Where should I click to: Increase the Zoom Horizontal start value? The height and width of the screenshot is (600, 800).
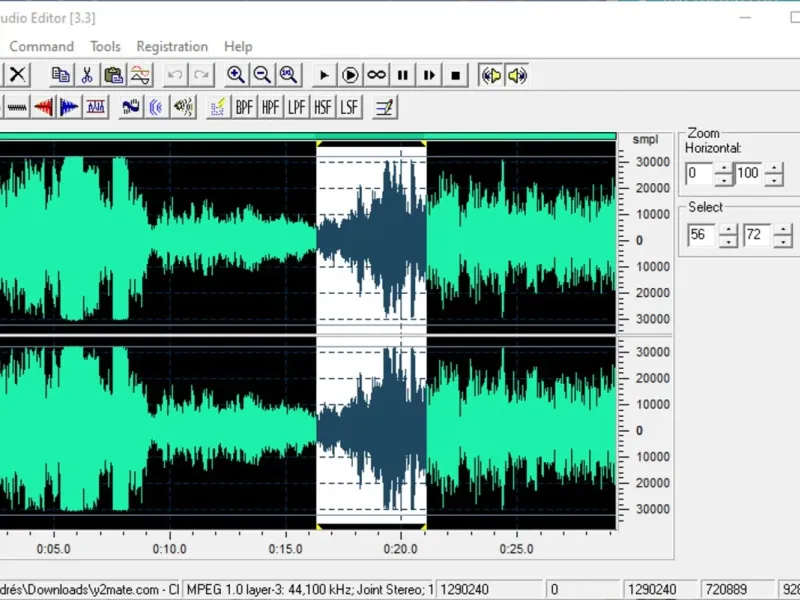[726, 168]
